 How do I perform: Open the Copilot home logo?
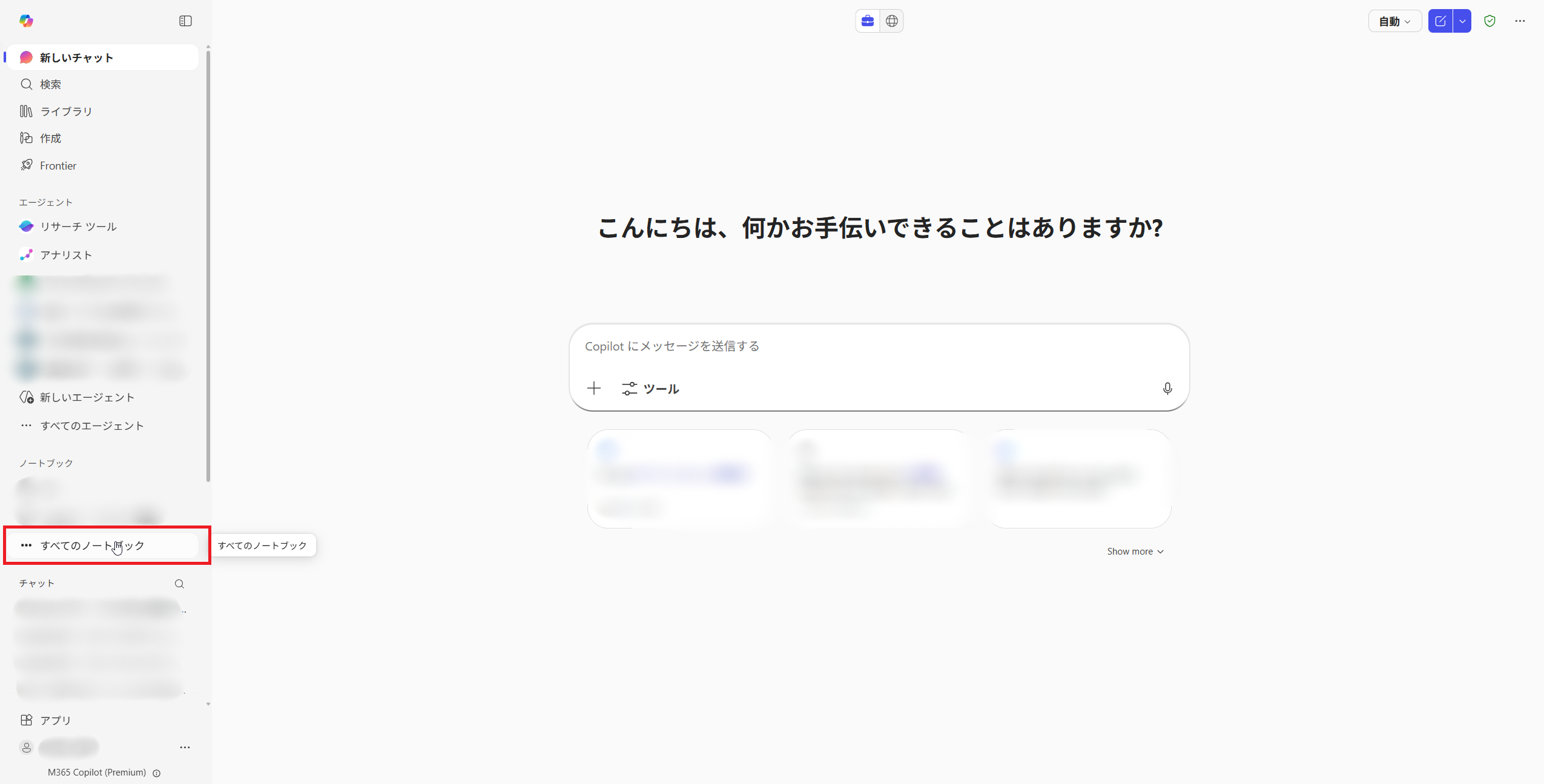(x=26, y=21)
